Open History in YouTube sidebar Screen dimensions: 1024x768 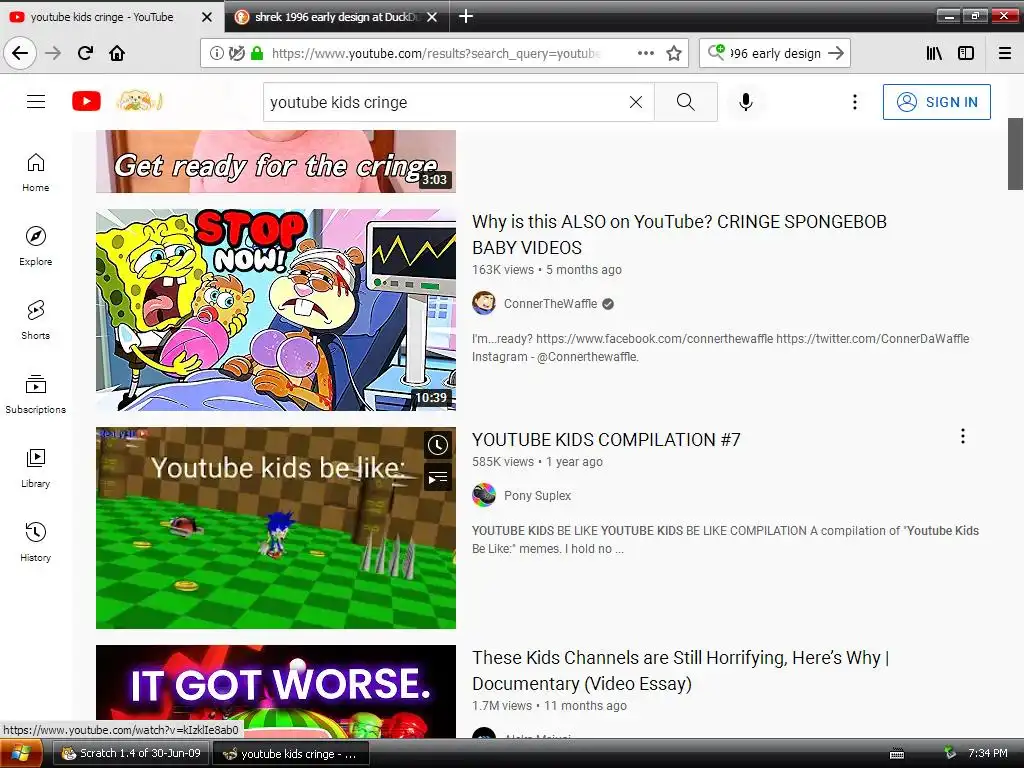(36, 542)
